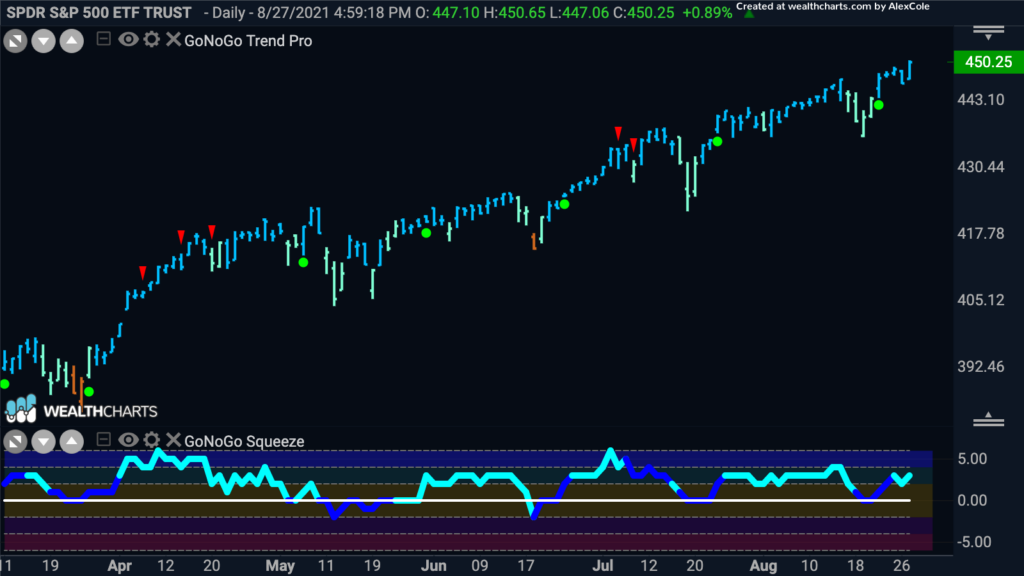The width and height of the screenshot is (1024, 576).
Task: Click the resize arrow icon on Squeeze panel
Action: [x=16, y=442]
